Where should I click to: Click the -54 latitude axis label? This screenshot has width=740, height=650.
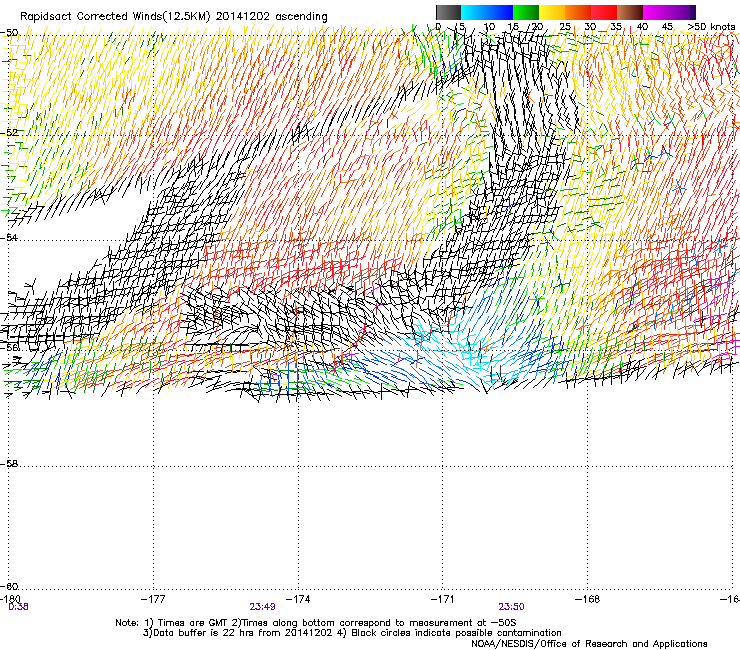[9, 237]
